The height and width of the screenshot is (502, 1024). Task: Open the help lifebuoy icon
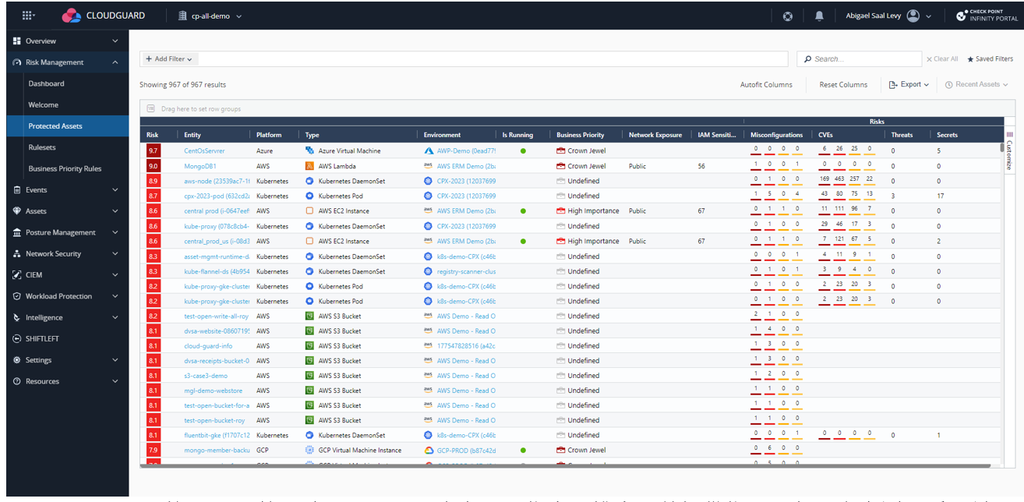tap(788, 16)
